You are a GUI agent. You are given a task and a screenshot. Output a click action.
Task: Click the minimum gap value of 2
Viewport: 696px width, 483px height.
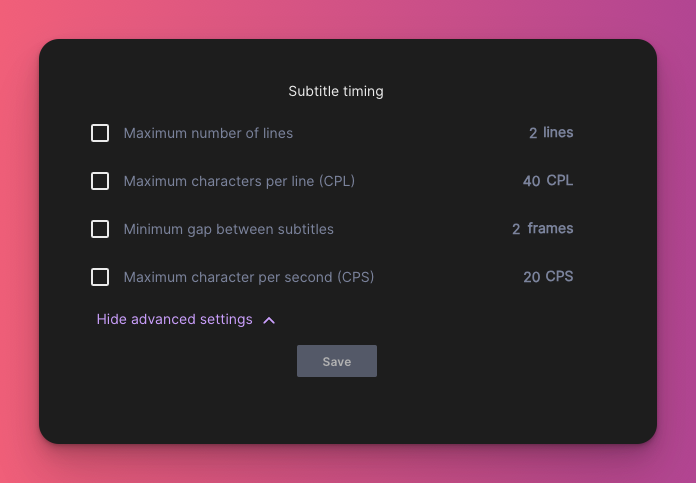pos(516,229)
